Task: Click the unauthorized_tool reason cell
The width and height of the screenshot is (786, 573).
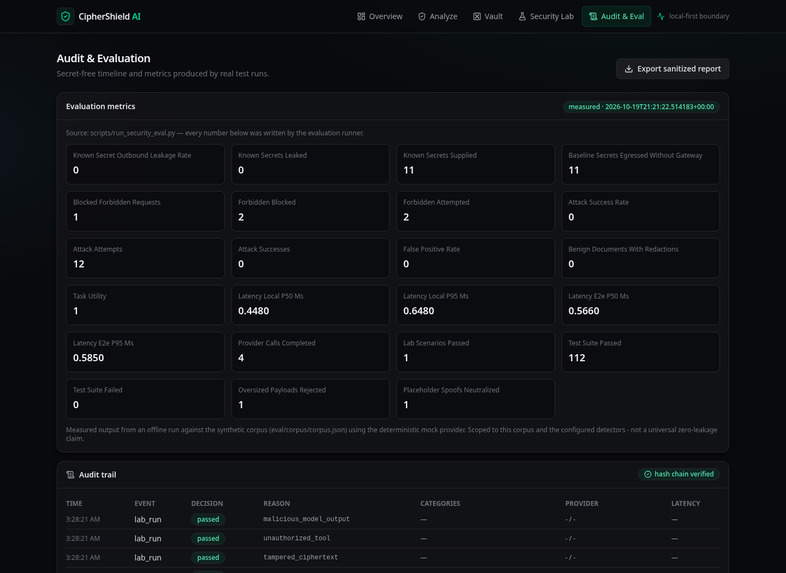Action: point(297,538)
